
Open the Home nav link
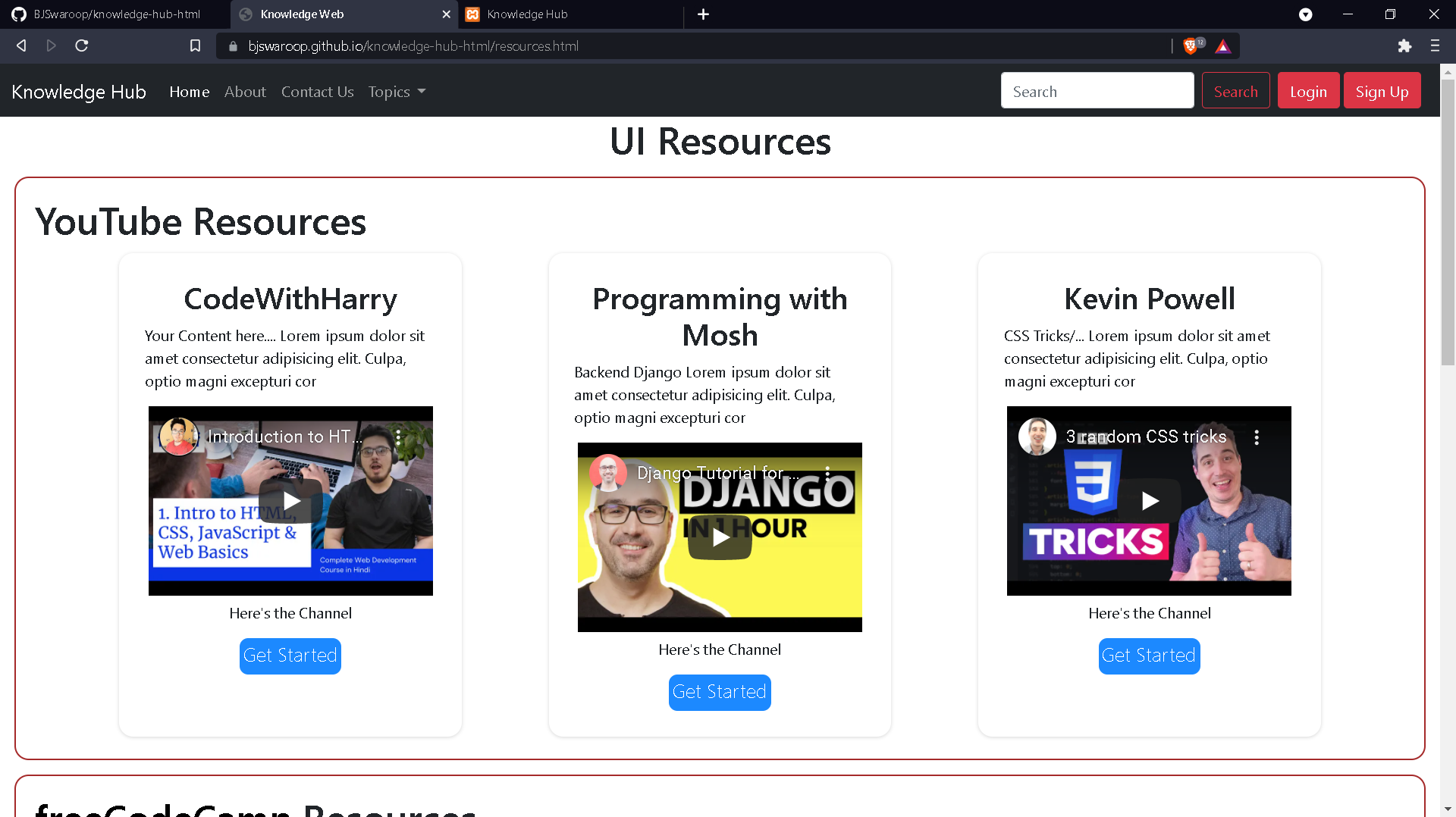click(x=190, y=92)
